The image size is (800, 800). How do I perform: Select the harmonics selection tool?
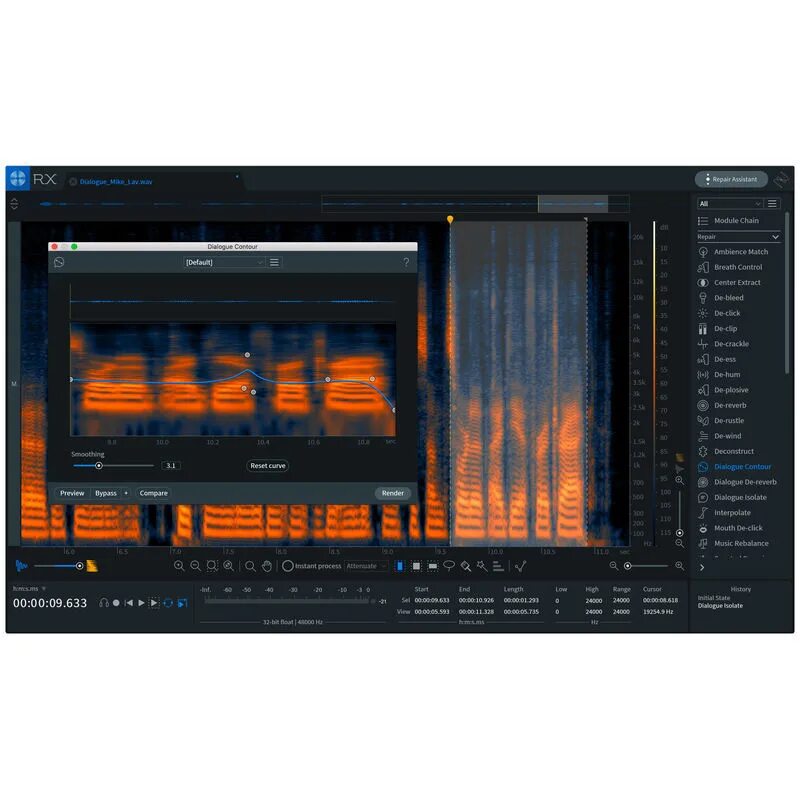498,566
